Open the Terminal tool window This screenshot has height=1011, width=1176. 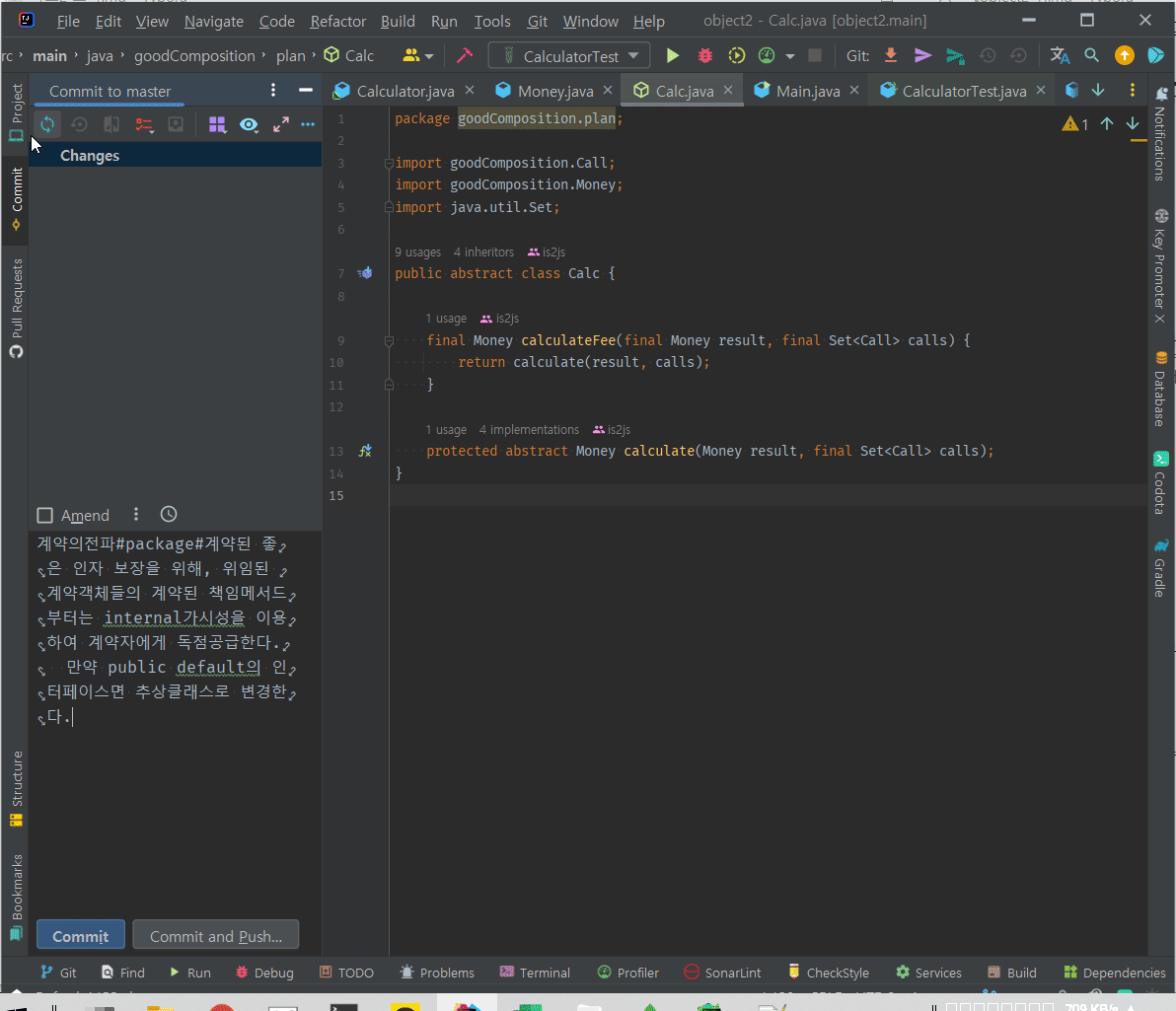point(535,973)
